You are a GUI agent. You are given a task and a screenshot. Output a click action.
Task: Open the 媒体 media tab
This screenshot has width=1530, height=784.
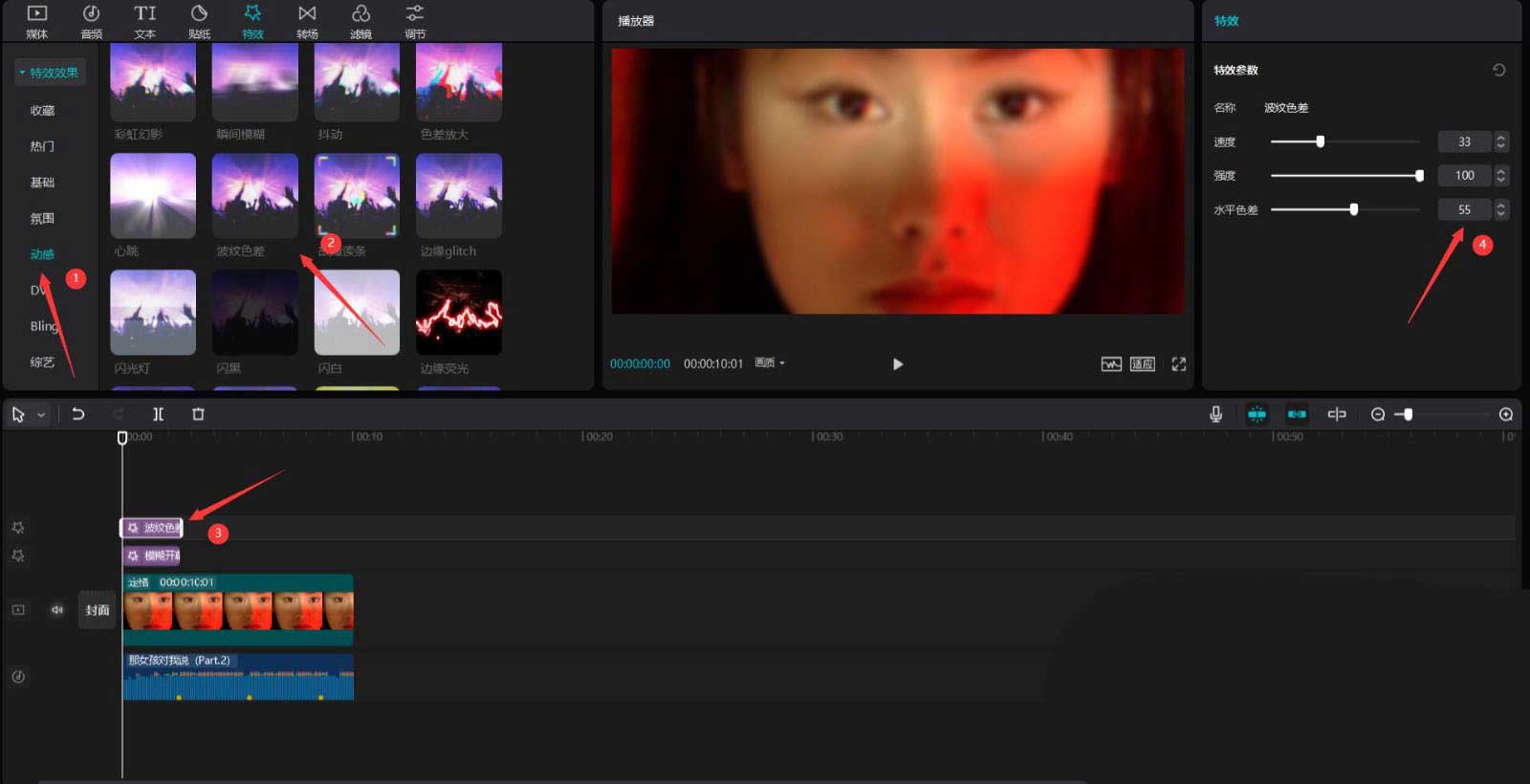point(36,21)
